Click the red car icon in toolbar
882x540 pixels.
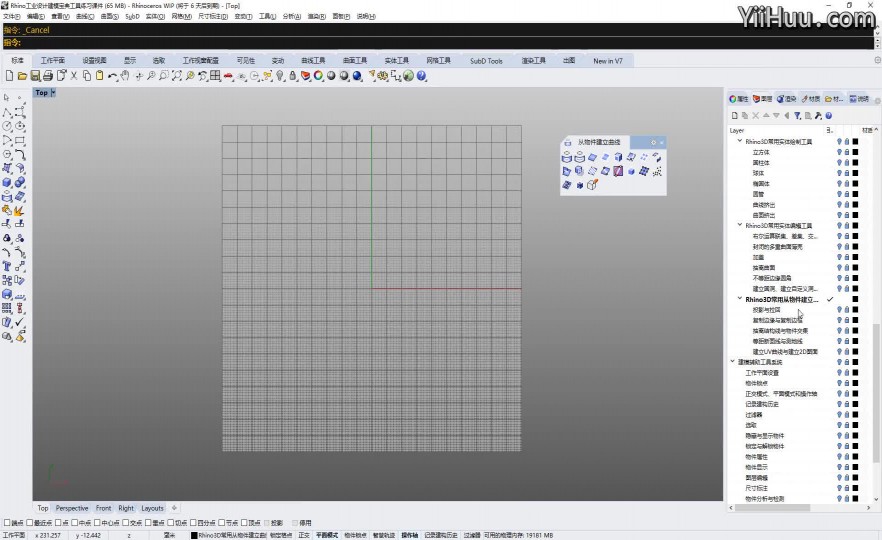click(x=228, y=75)
